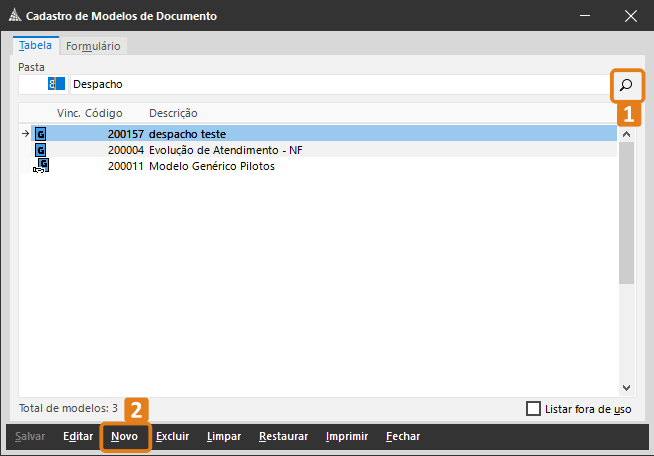Close the Cadastro de Modelos de Documento window
Screen dimensions: 654x456
tap(631, 16)
